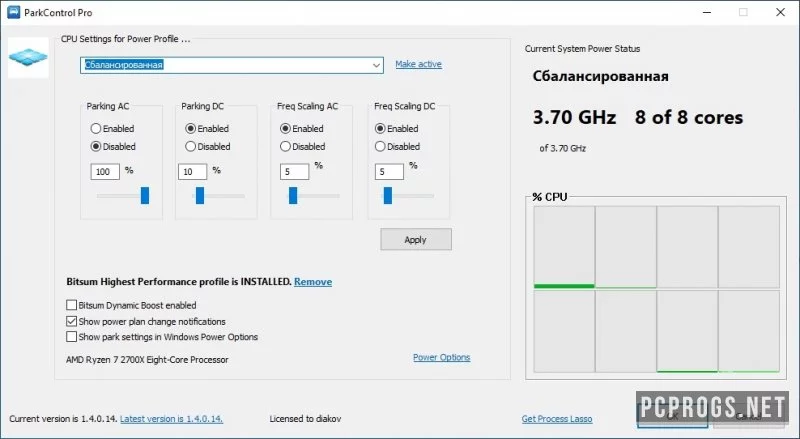This screenshot has height=439, width=800.
Task: Click the Parking AC percent input field
Action: (105, 172)
